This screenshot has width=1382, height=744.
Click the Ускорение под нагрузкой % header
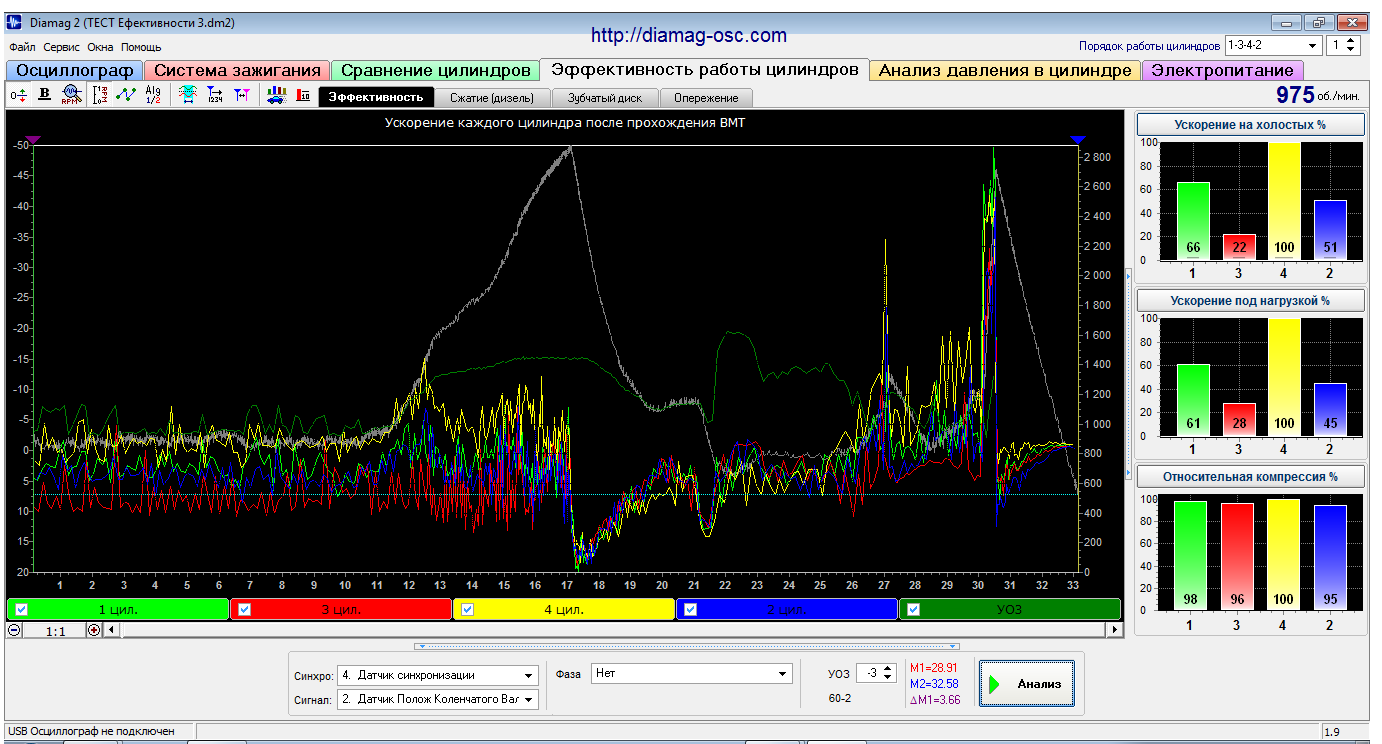(1250, 300)
